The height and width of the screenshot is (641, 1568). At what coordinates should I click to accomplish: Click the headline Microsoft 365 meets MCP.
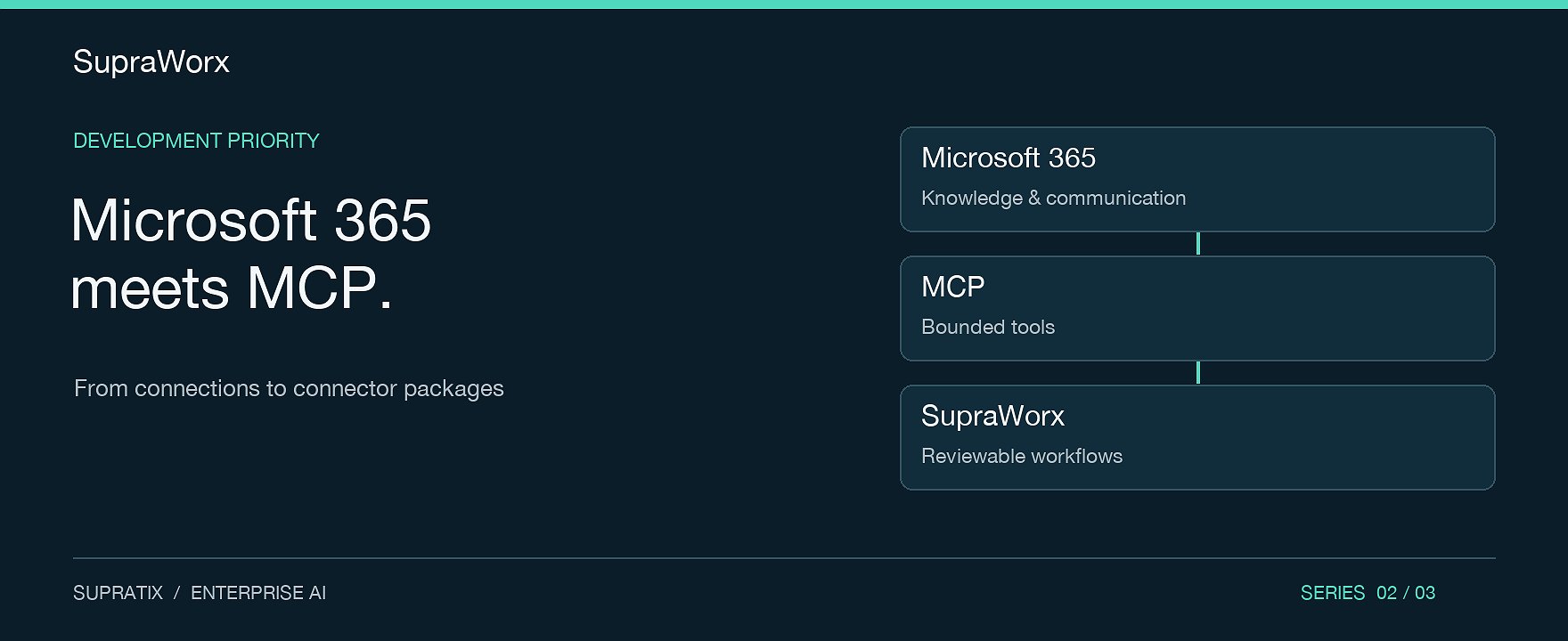(x=250, y=254)
